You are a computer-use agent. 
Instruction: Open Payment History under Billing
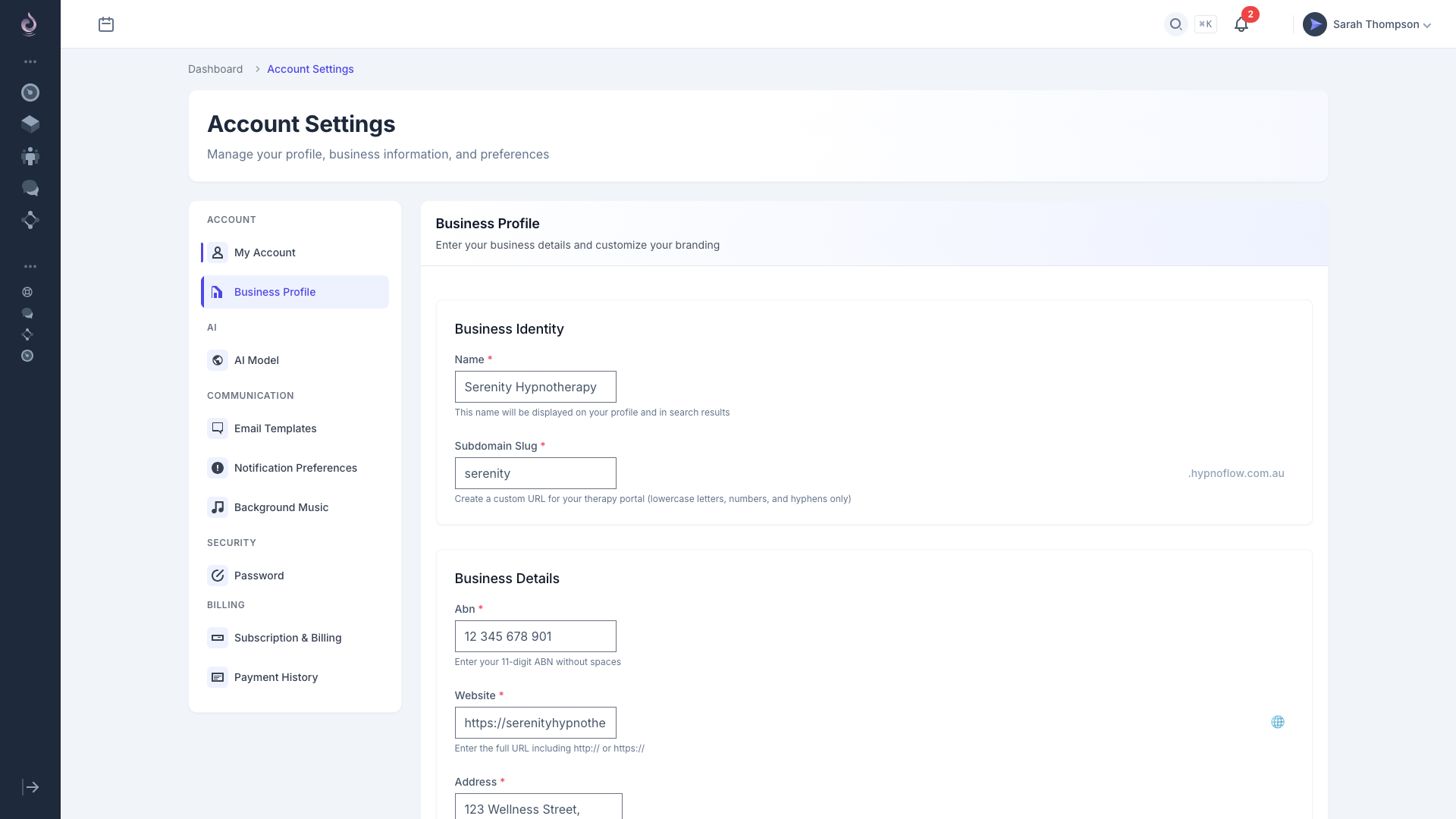pyautogui.click(x=276, y=677)
